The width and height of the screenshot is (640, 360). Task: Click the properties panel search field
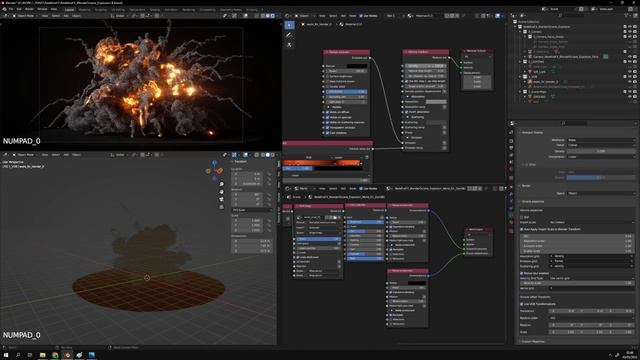coord(573,123)
